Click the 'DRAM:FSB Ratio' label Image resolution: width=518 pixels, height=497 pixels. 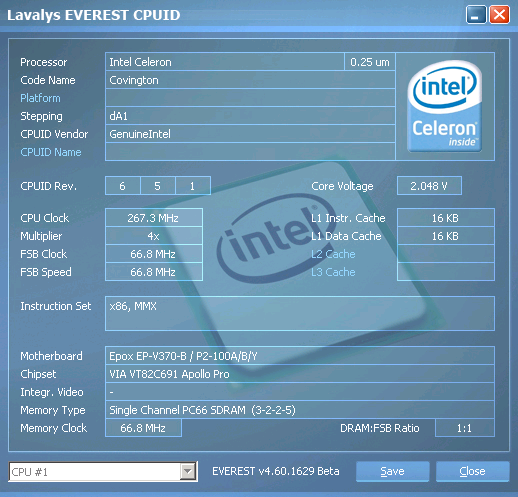(x=380, y=428)
